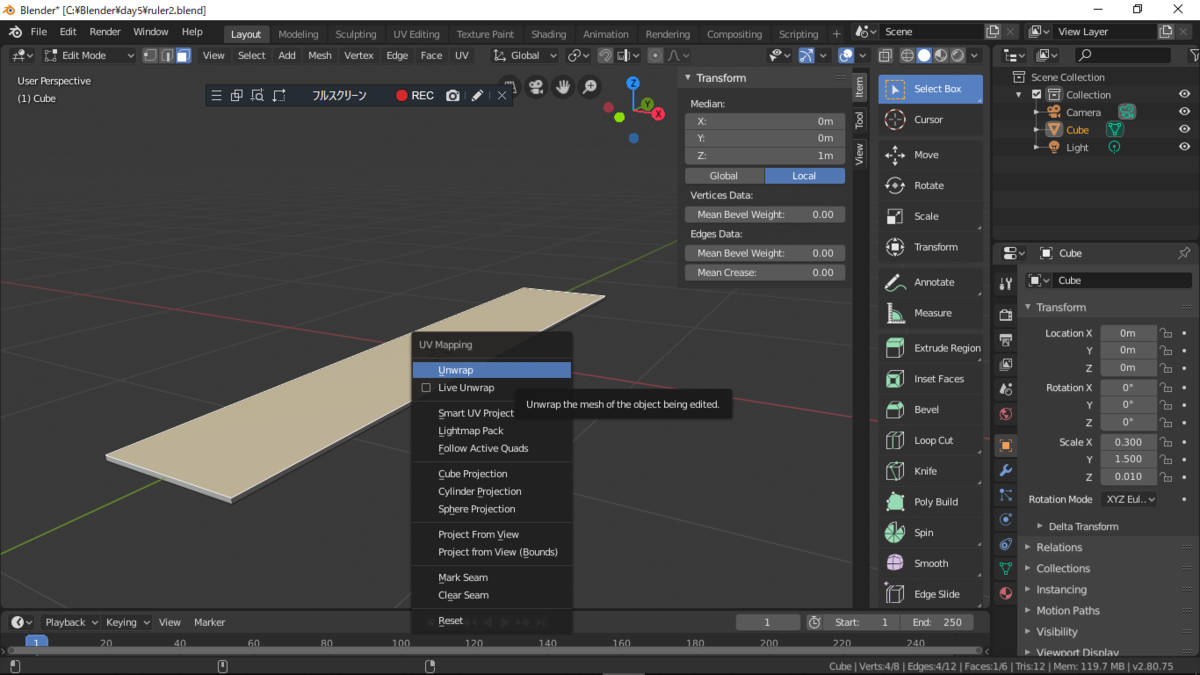Expand the Collections panel in Properties
The height and width of the screenshot is (675, 1200).
click(x=1063, y=568)
